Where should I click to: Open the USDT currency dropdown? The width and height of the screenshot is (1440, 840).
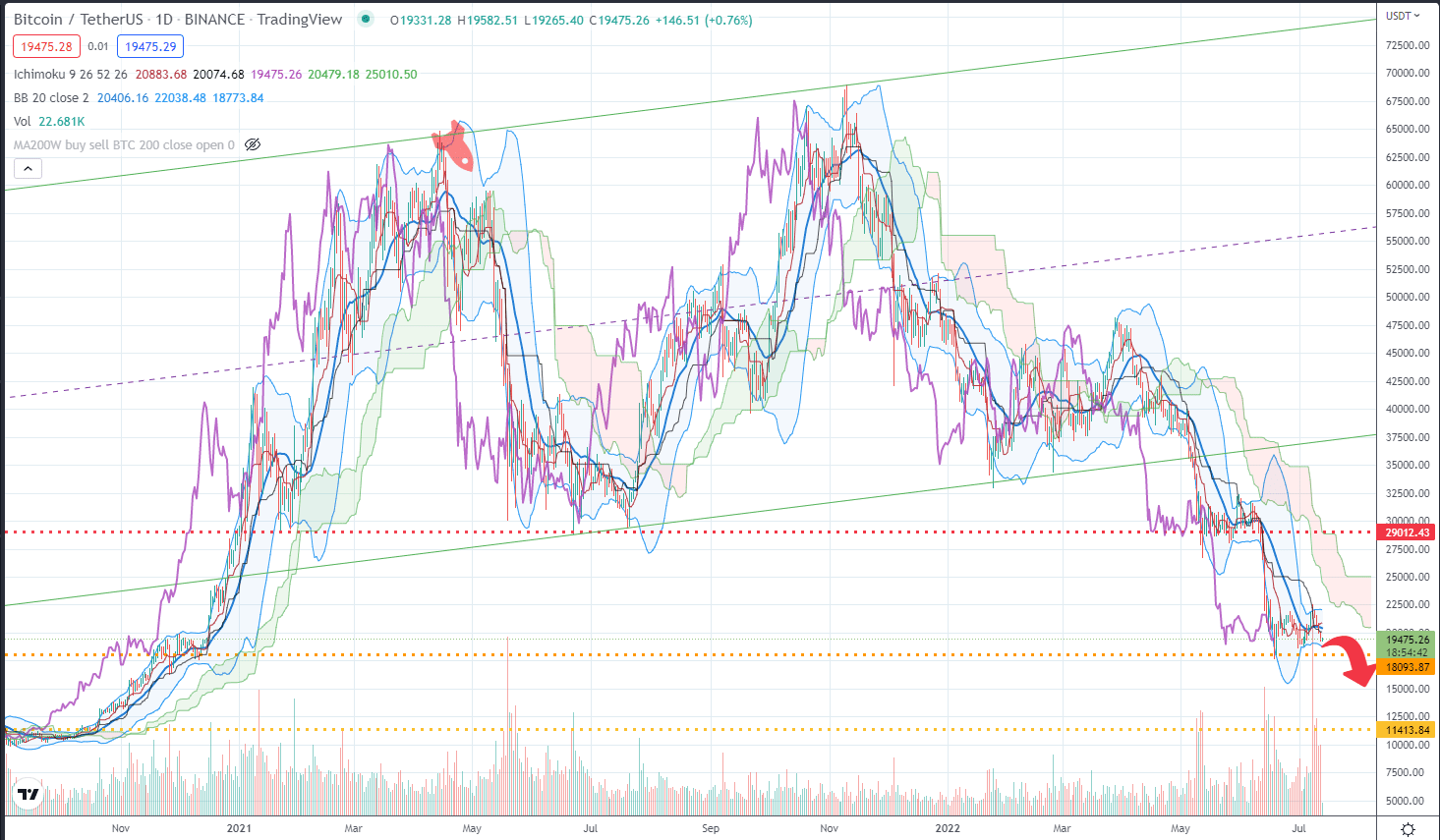tap(1403, 16)
